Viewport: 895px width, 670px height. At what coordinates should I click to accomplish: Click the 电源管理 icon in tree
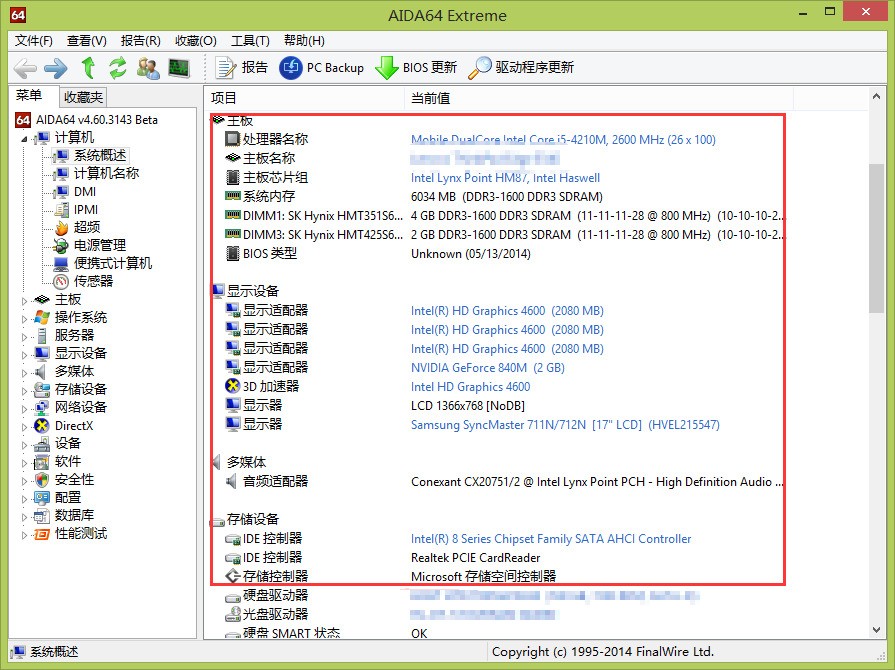[61, 245]
